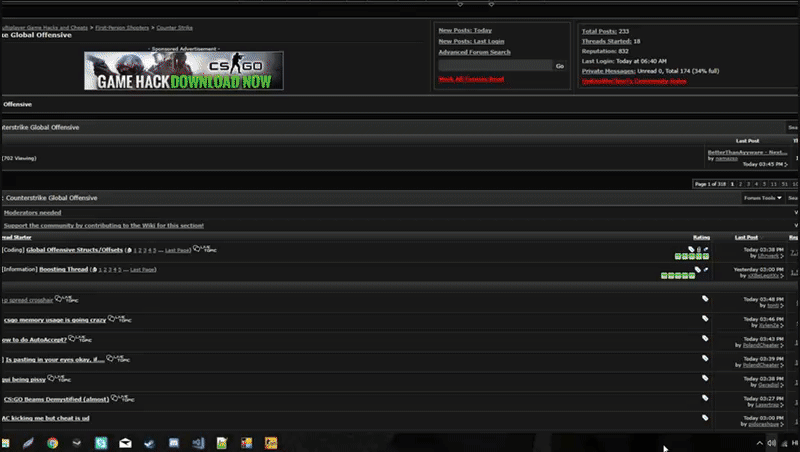The width and height of the screenshot is (800, 452).
Task: Open Counter Strike breadcrumb link
Action: (174, 28)
